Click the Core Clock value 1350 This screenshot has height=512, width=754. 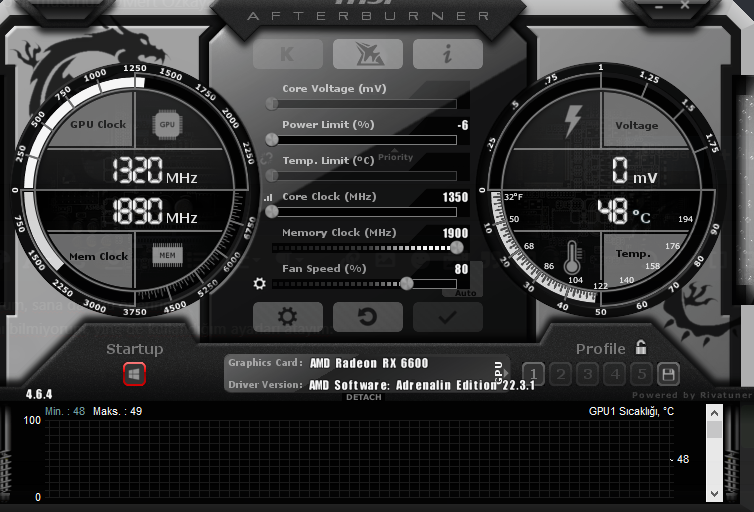coord(455,197)
